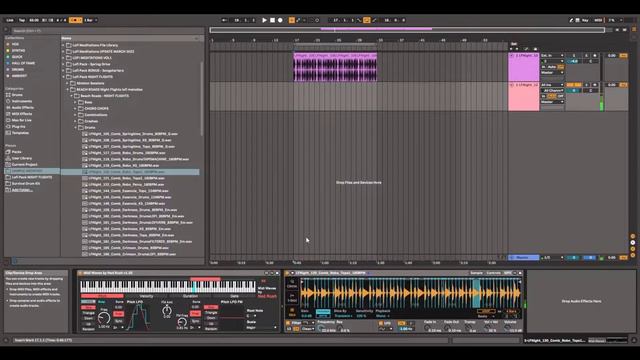Screen dimensions: 640x360
Task: Arm the Arrangement Record button
Action: click(x=280, y=20)
